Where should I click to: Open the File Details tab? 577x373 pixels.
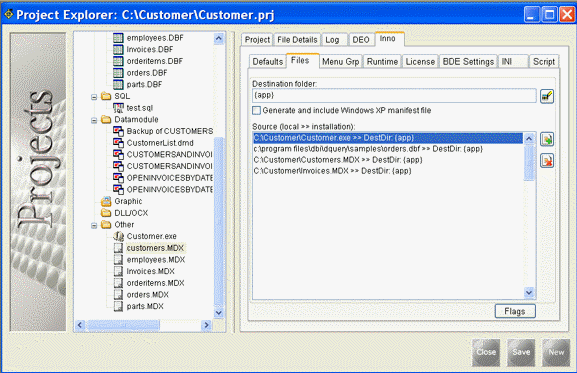coord(297,40)
